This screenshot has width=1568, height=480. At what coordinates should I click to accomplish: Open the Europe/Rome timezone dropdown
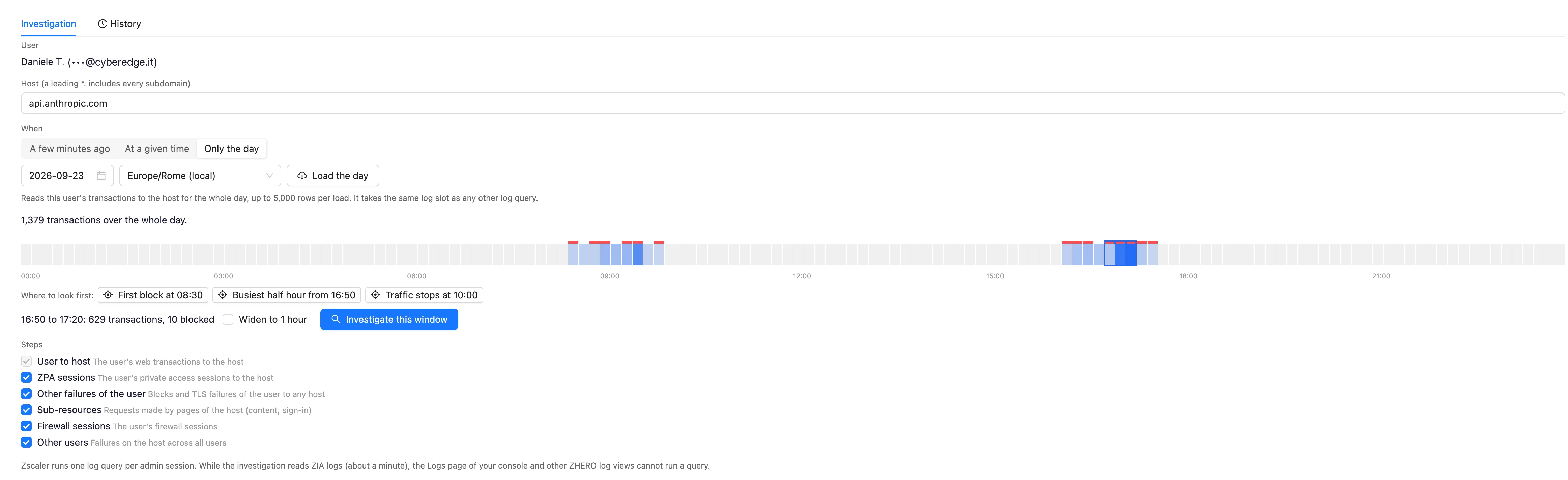pyautogui.click(x=200, y=176)
